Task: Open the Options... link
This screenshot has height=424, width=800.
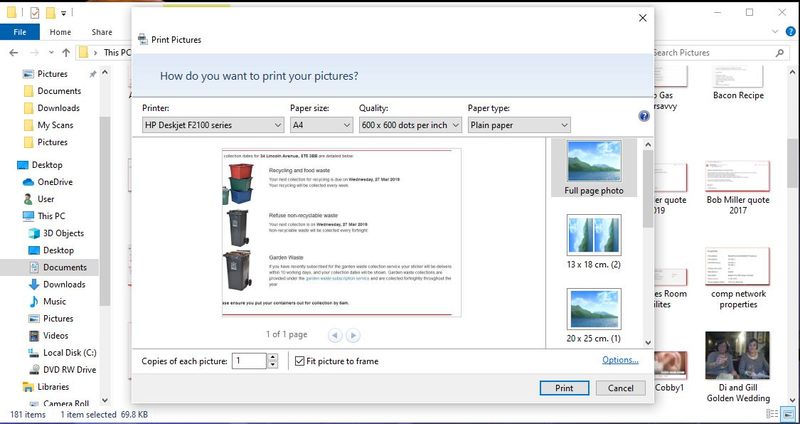Action: [x=620, y=361]
